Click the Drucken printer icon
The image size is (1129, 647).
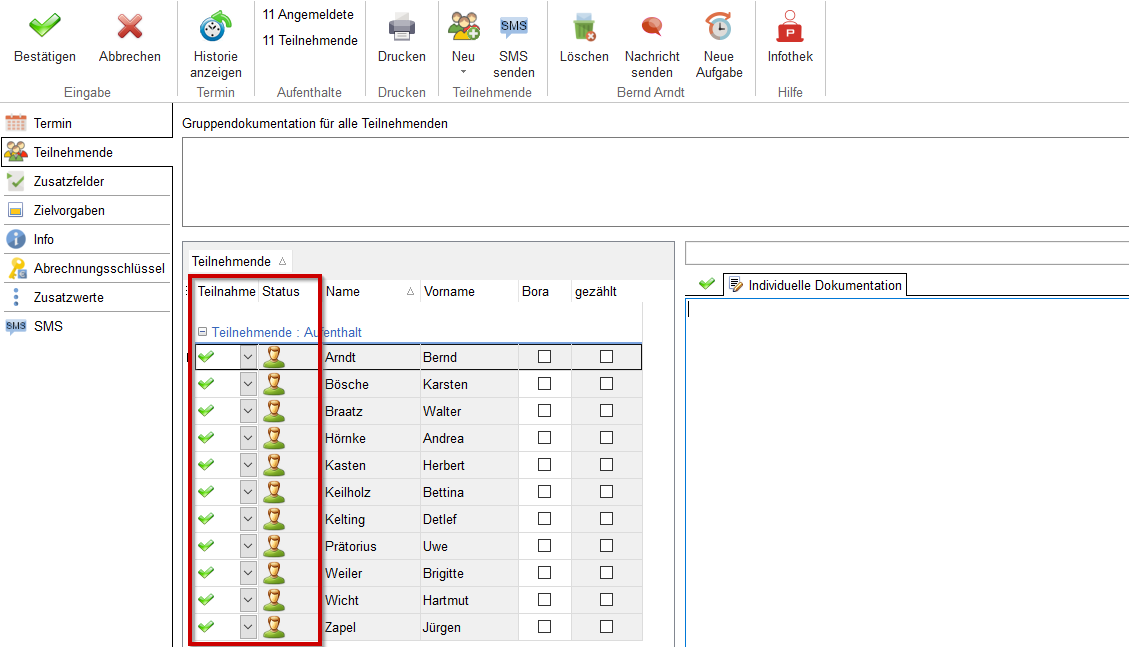(401, 26)
